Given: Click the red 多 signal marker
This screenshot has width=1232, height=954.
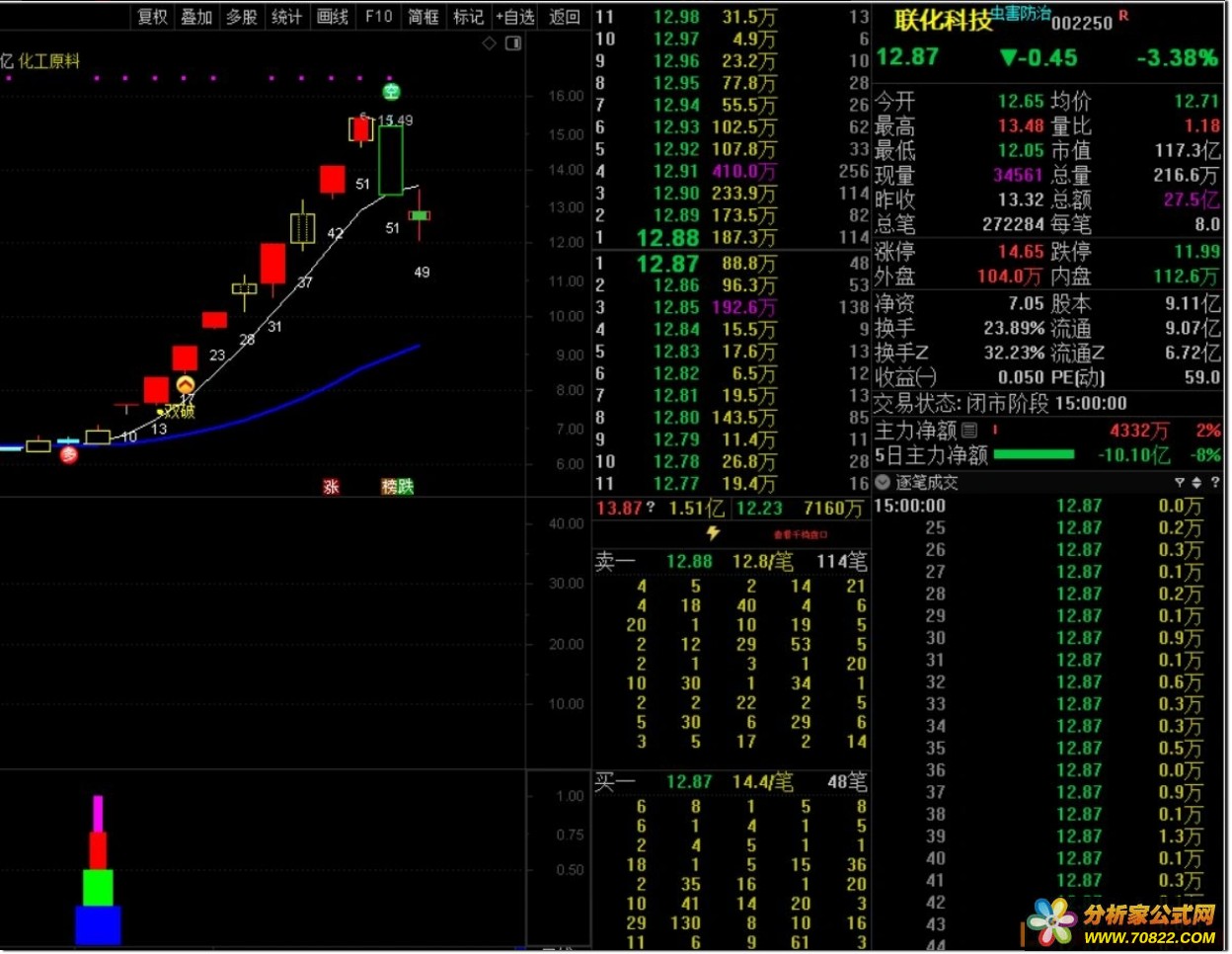Looking at the screenshot, I should [68, 454].
